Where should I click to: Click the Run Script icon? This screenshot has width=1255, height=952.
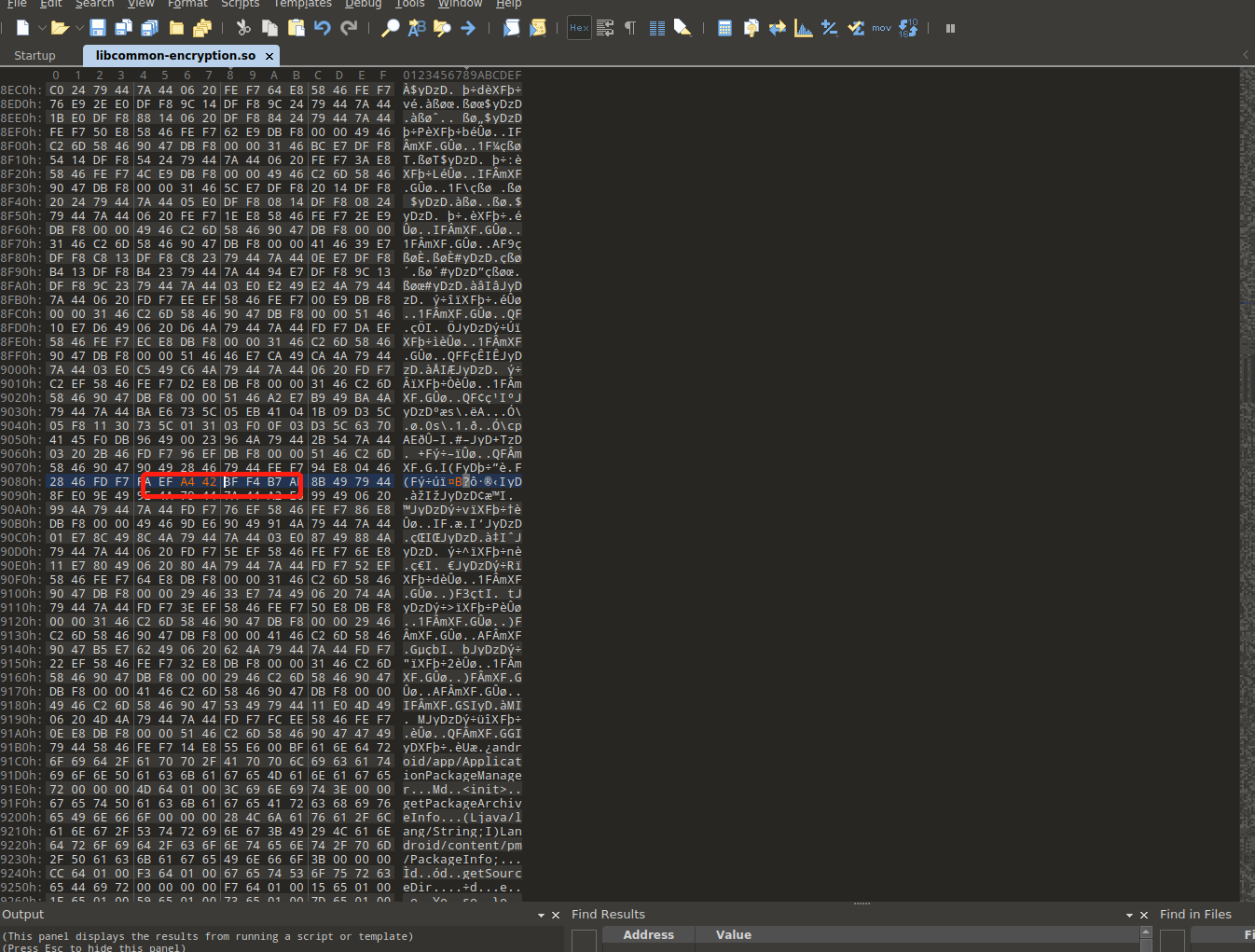click(512, 28)
